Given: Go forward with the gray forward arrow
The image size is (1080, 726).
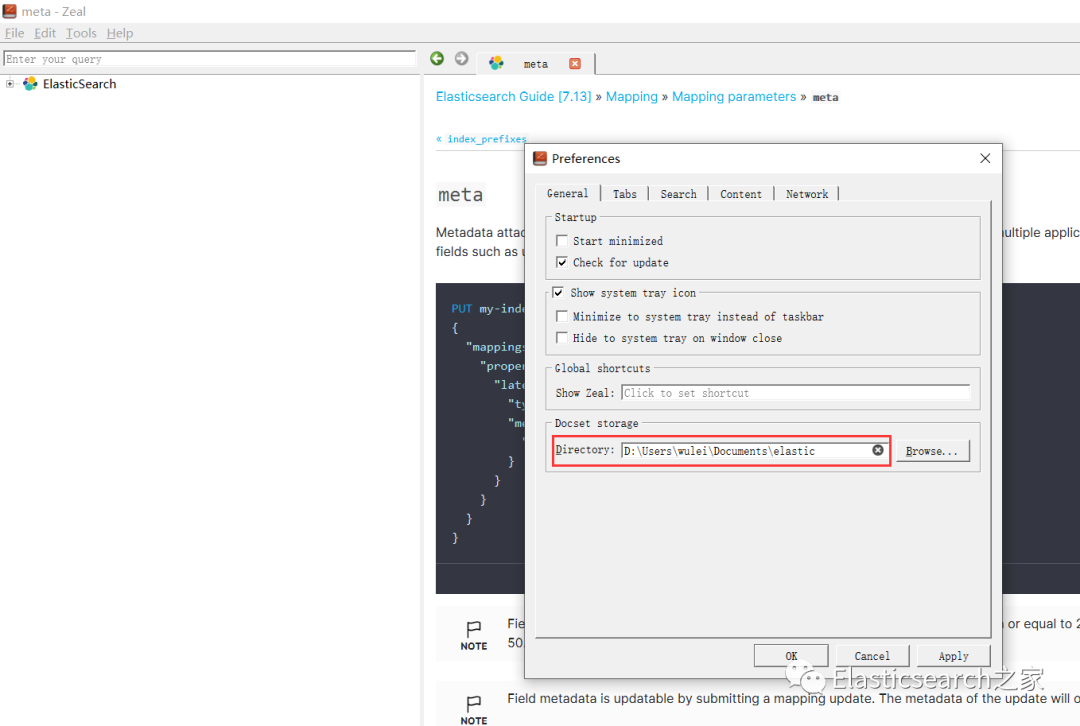Looking at the screenshot, I should [x=461, y=59].
